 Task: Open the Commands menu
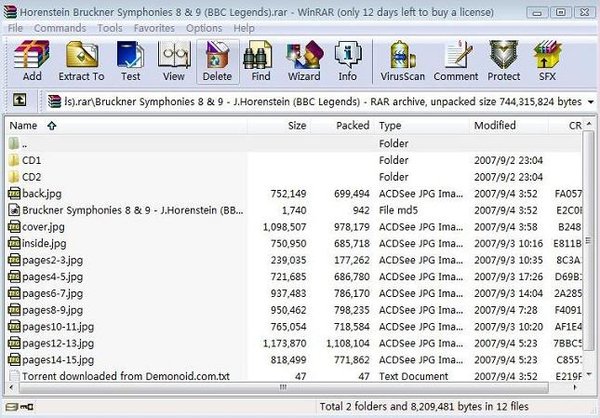click(60, 28)
